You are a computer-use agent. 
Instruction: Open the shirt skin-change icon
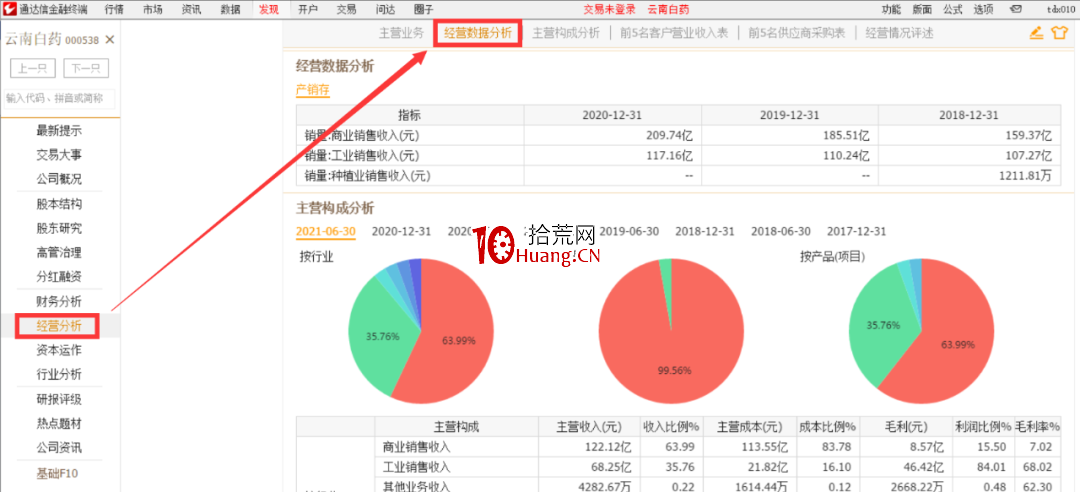point(1059,32)
